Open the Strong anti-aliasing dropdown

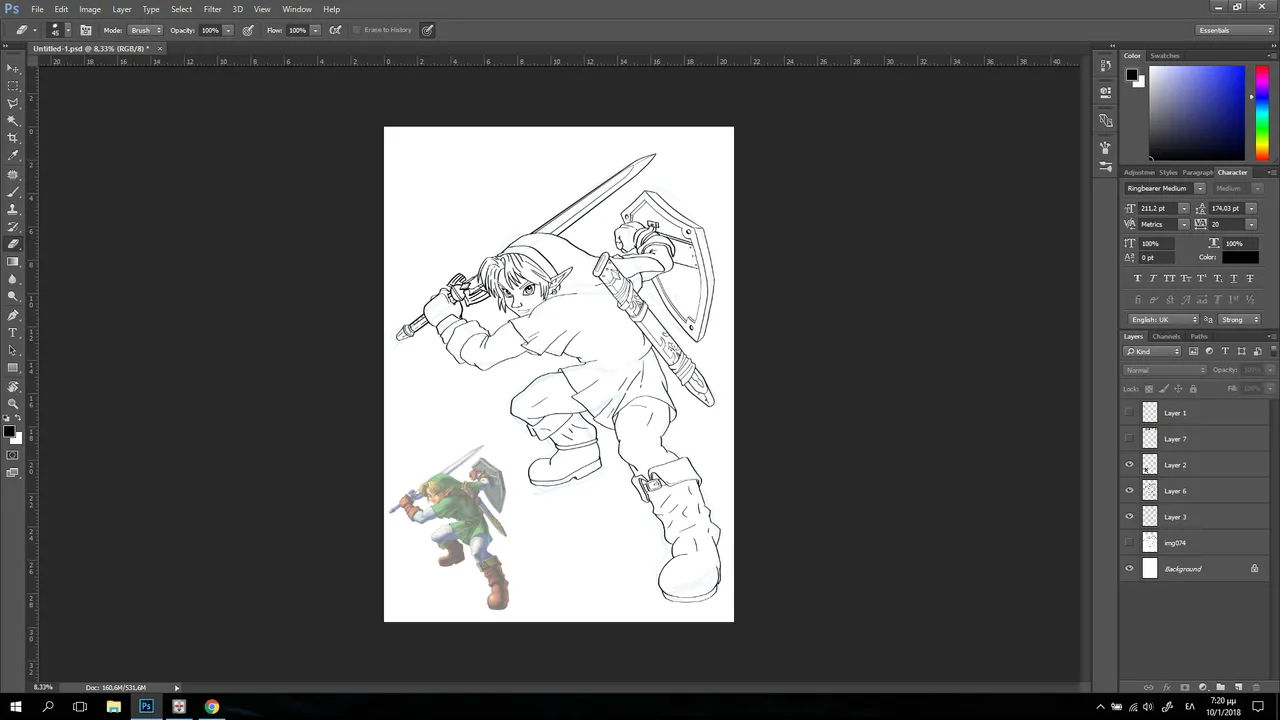point(1240,319)
